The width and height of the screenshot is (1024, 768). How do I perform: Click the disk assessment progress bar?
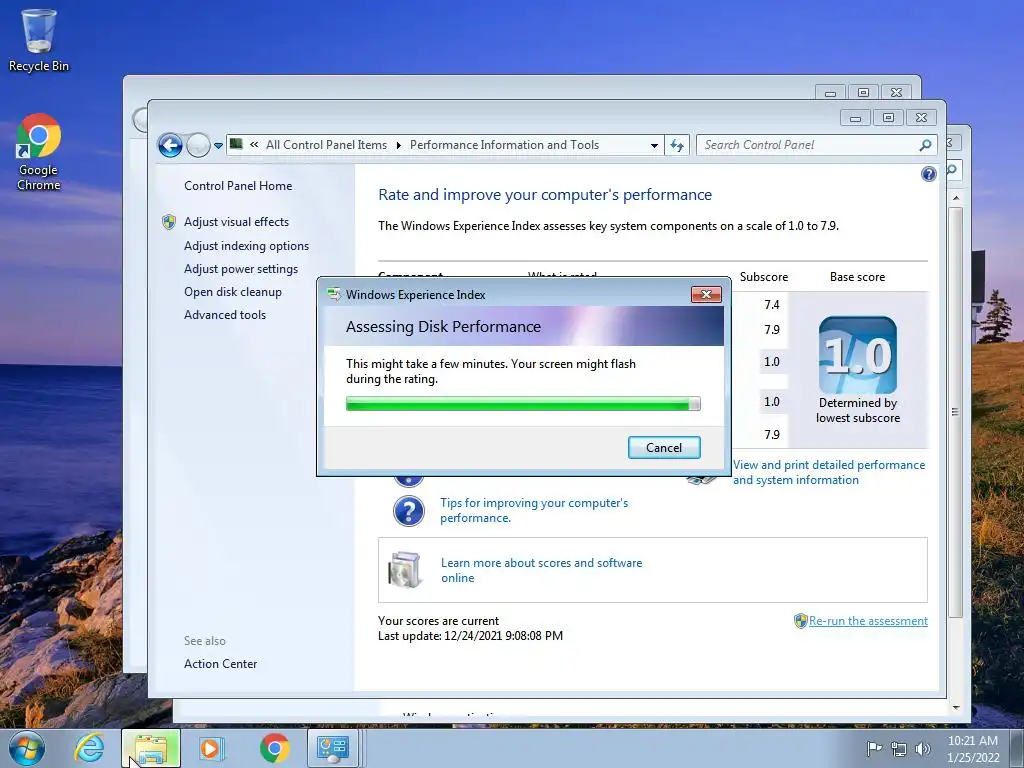[523, 404]
